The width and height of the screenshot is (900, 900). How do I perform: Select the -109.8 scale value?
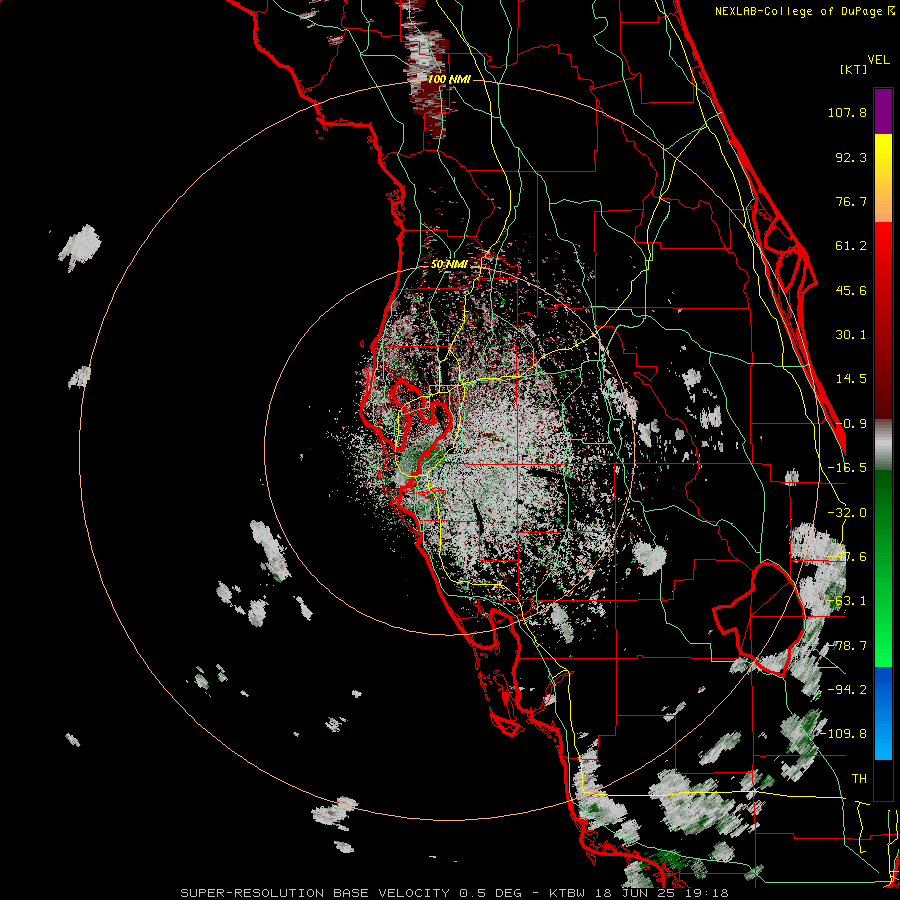click(x=843, y=734)
